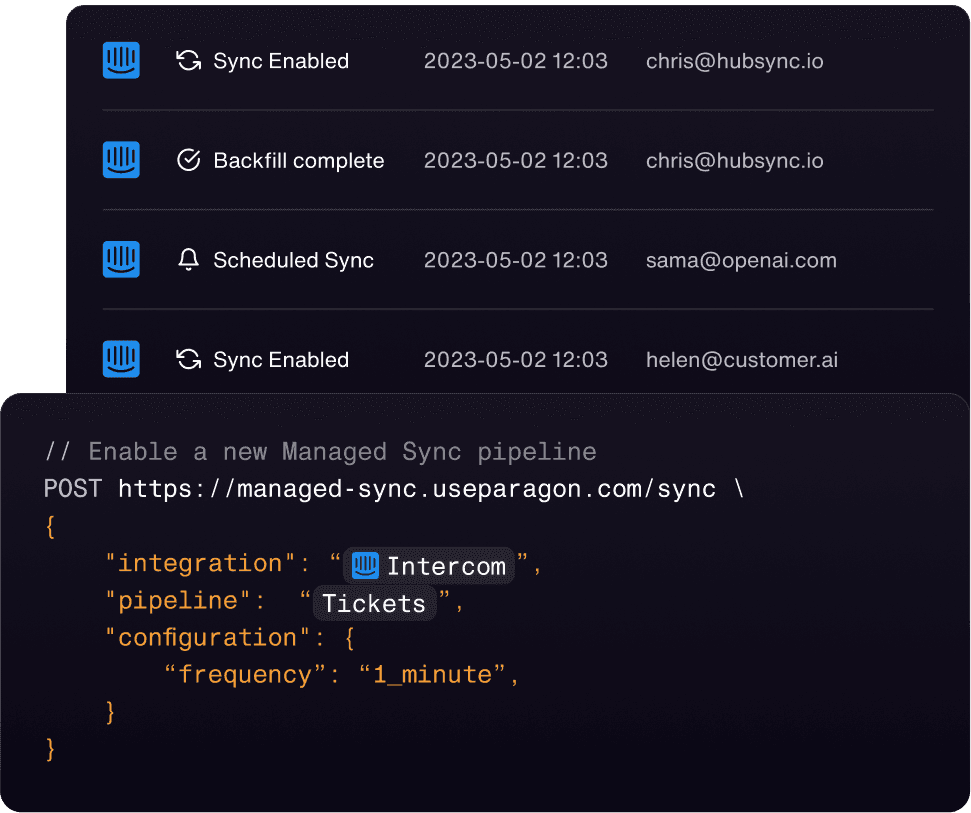Select the Tickets pipeline chip
This screenshot has width=971, height=813.
(x=375, y=604)
